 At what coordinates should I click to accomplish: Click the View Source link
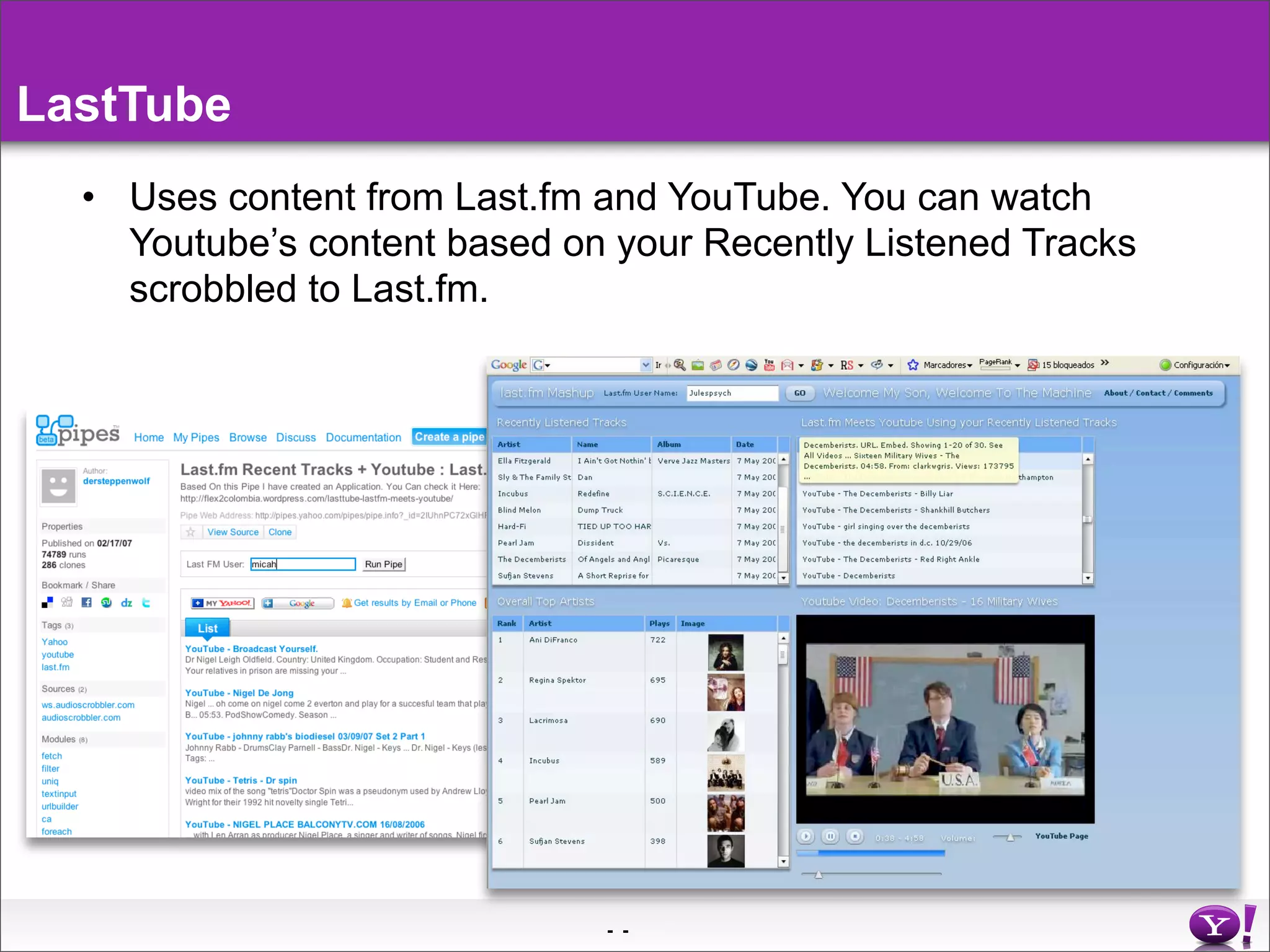tap(233, 532)
